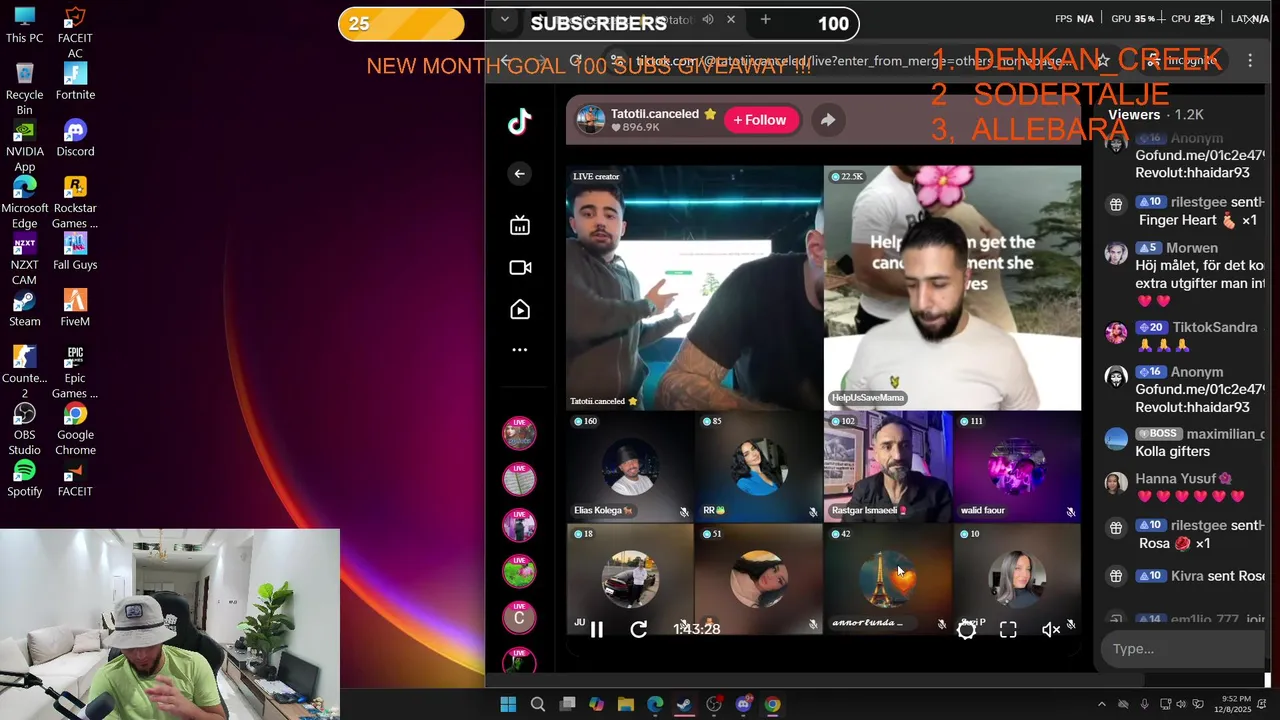Open Elias Kolega guest tile
The height and width of the screenshot is (720, 1280).
(630, 467)
